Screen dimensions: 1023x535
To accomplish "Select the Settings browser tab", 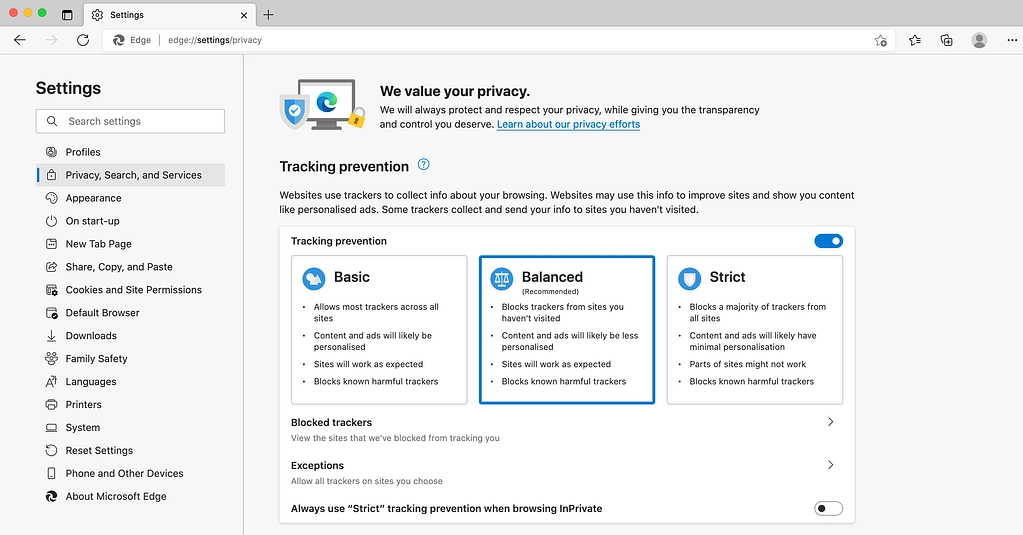I will [170, 14].
